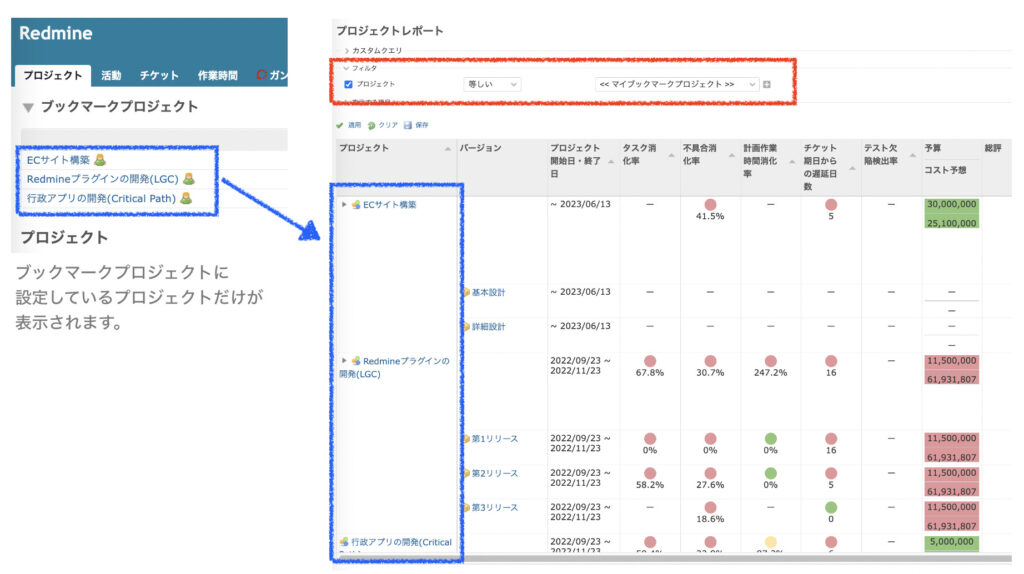Image resolution: width=1024 pixels, height=574 pixels.
Task: Uncheck the プロジェクト filter checkbox
Action: pyautogui.click(x=348, y=84)
